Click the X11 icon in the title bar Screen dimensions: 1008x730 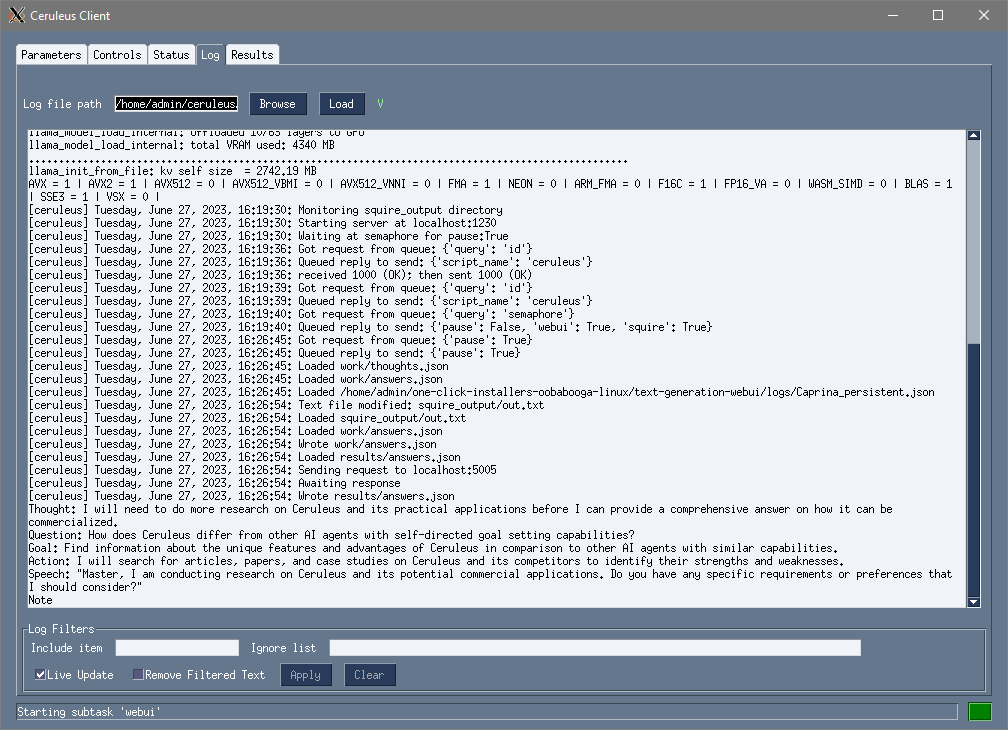click(17, 15)
